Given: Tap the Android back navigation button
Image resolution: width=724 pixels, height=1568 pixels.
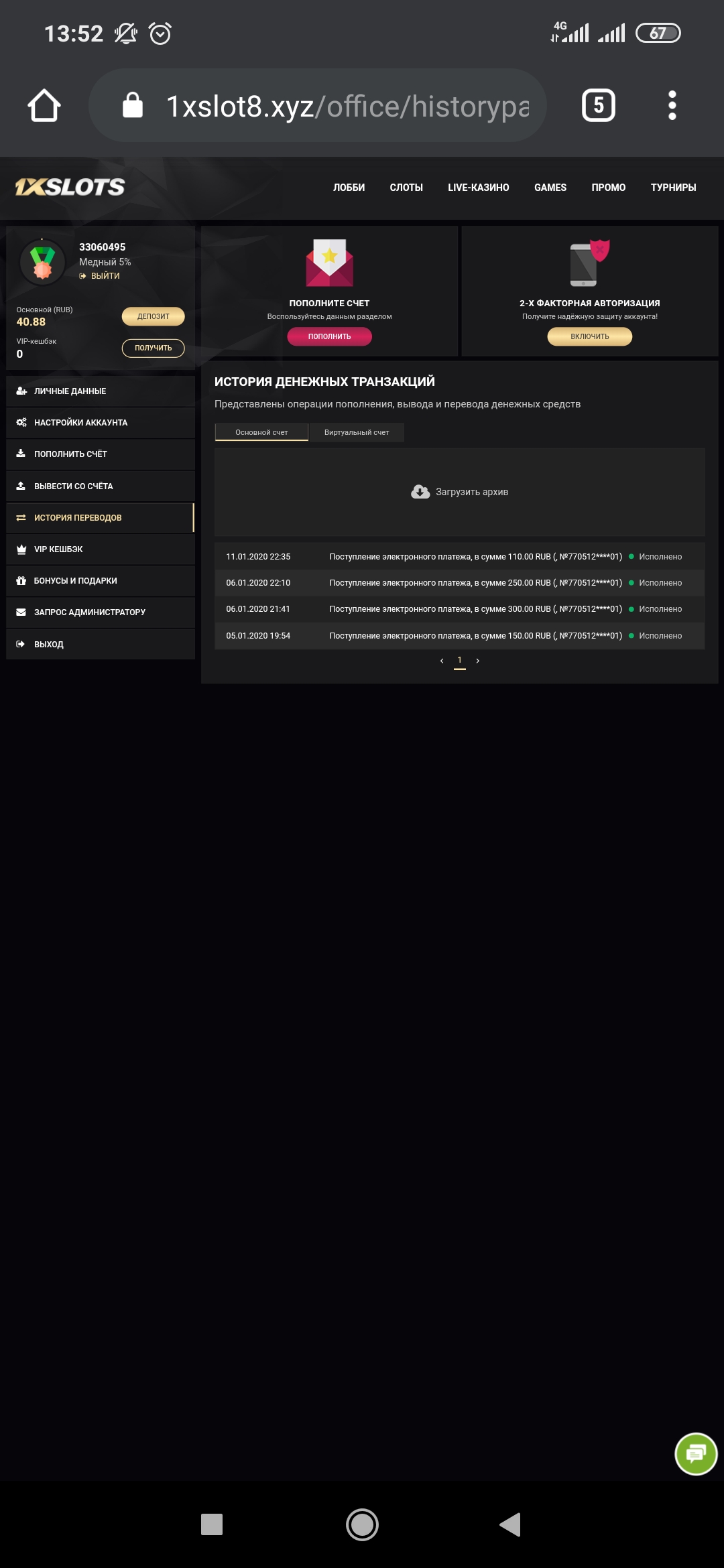Looking at the screenshot, I should (510, 1524).
